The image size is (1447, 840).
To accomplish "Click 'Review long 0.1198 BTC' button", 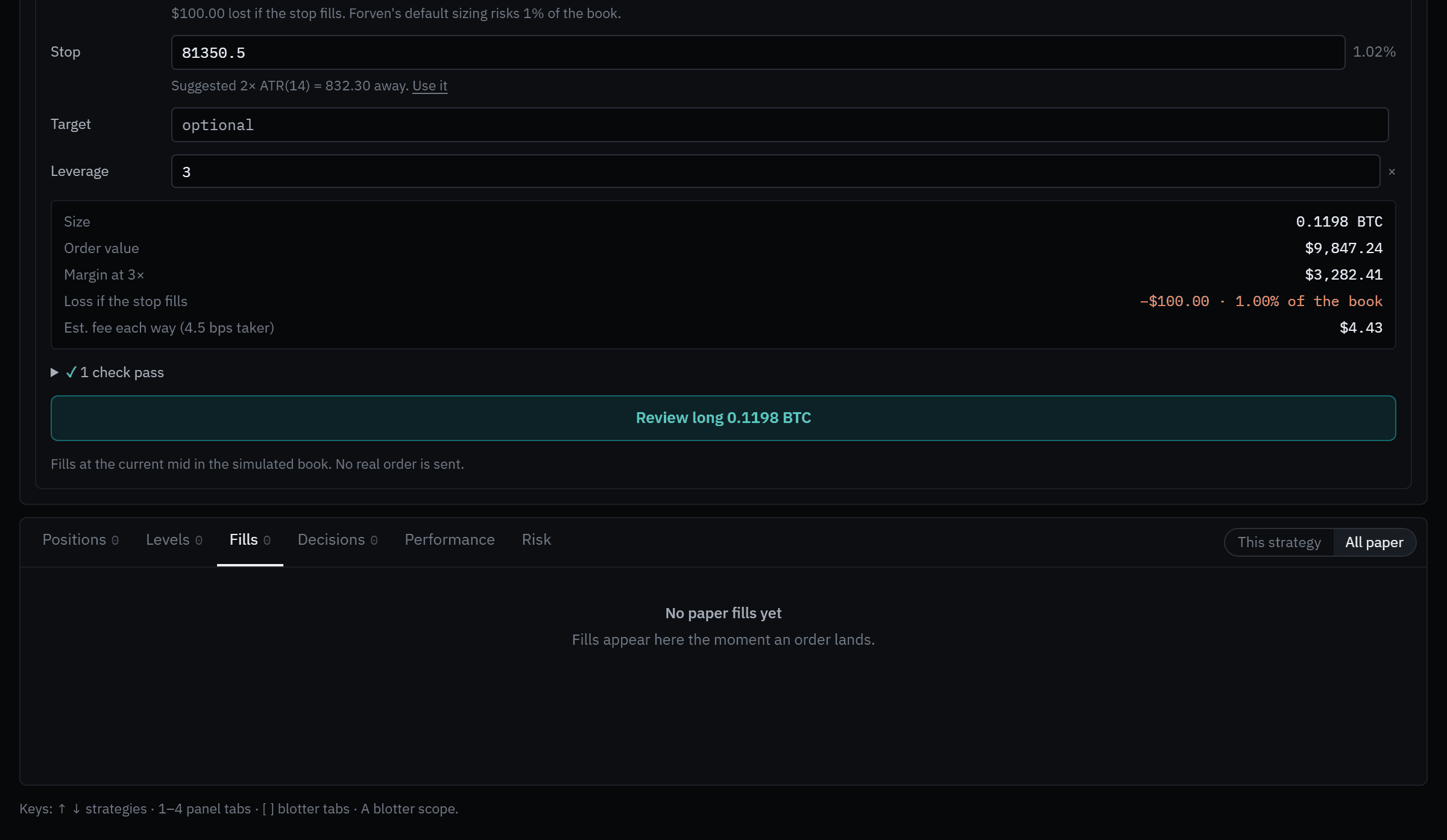I will click(723, 418).
